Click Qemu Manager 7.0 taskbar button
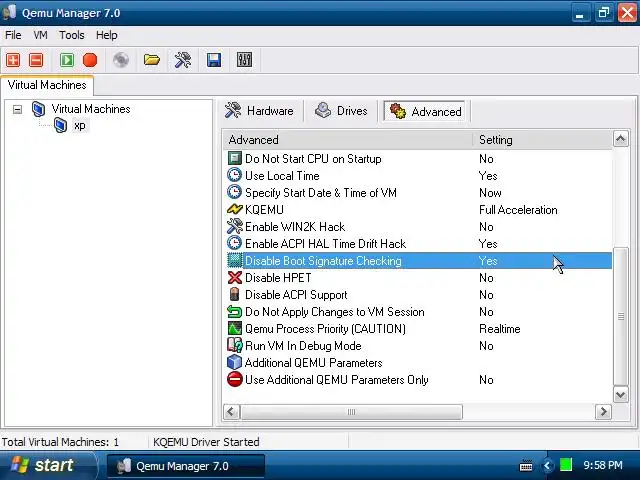640x480 pixels. click(x=185, y=466)
